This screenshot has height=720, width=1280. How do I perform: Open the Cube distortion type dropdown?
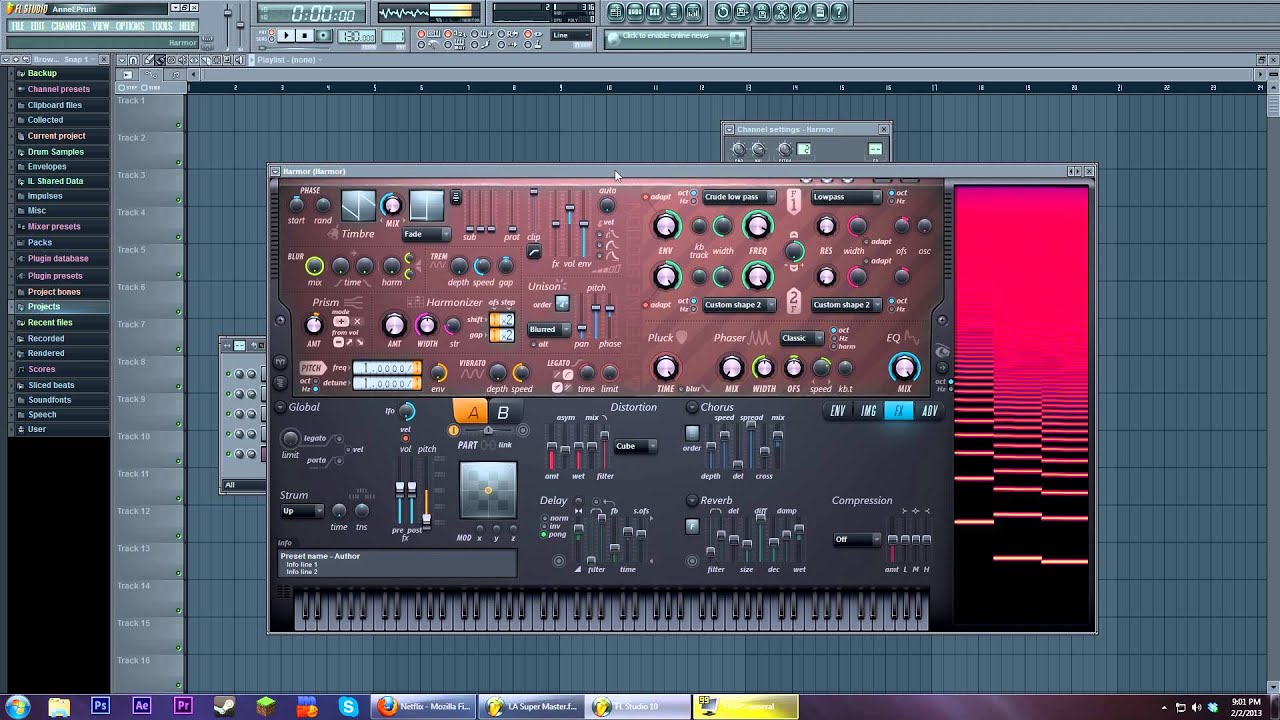coord(635,446)
